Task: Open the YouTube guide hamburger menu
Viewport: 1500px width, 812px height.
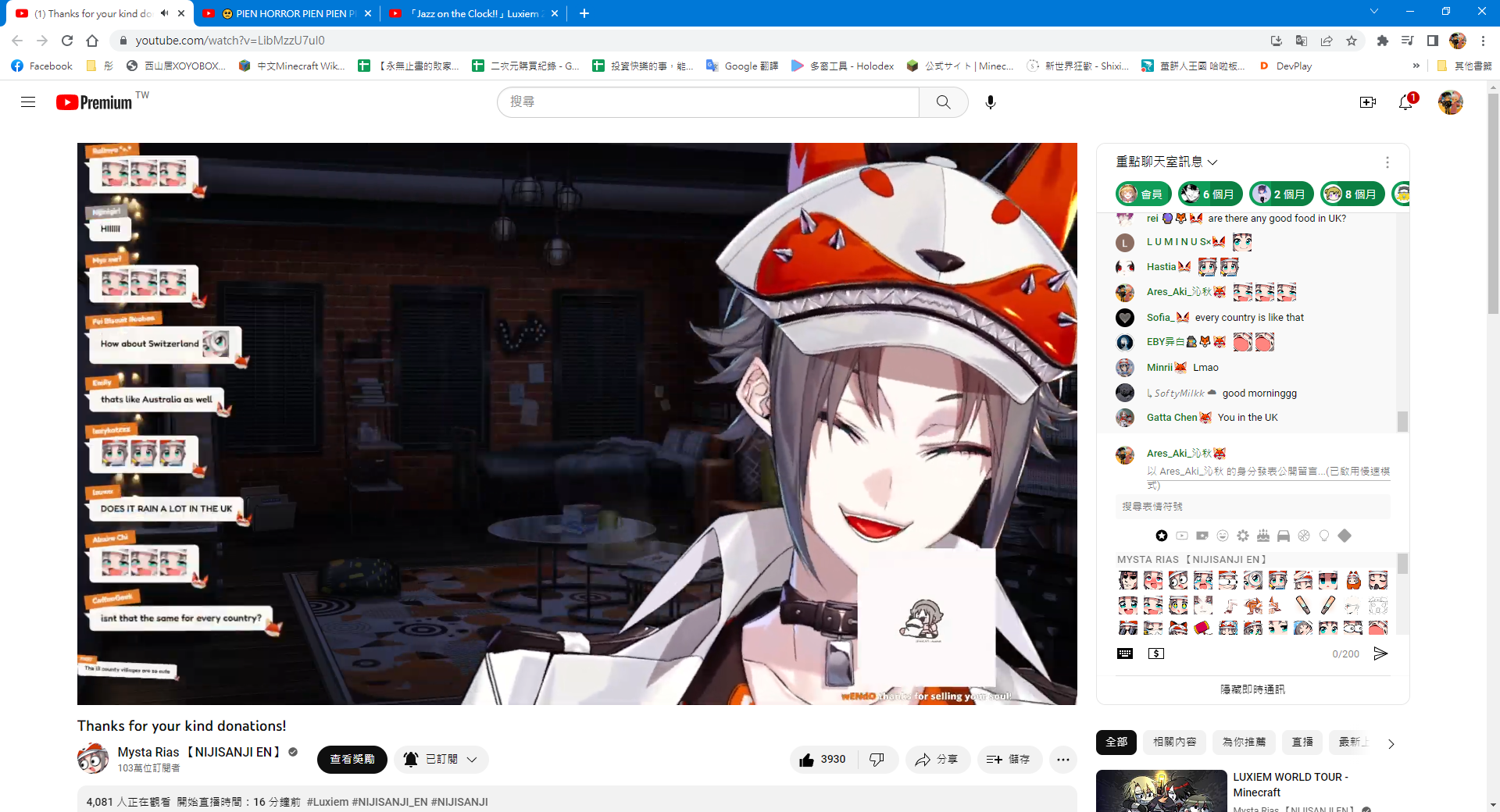Action: 28,102
